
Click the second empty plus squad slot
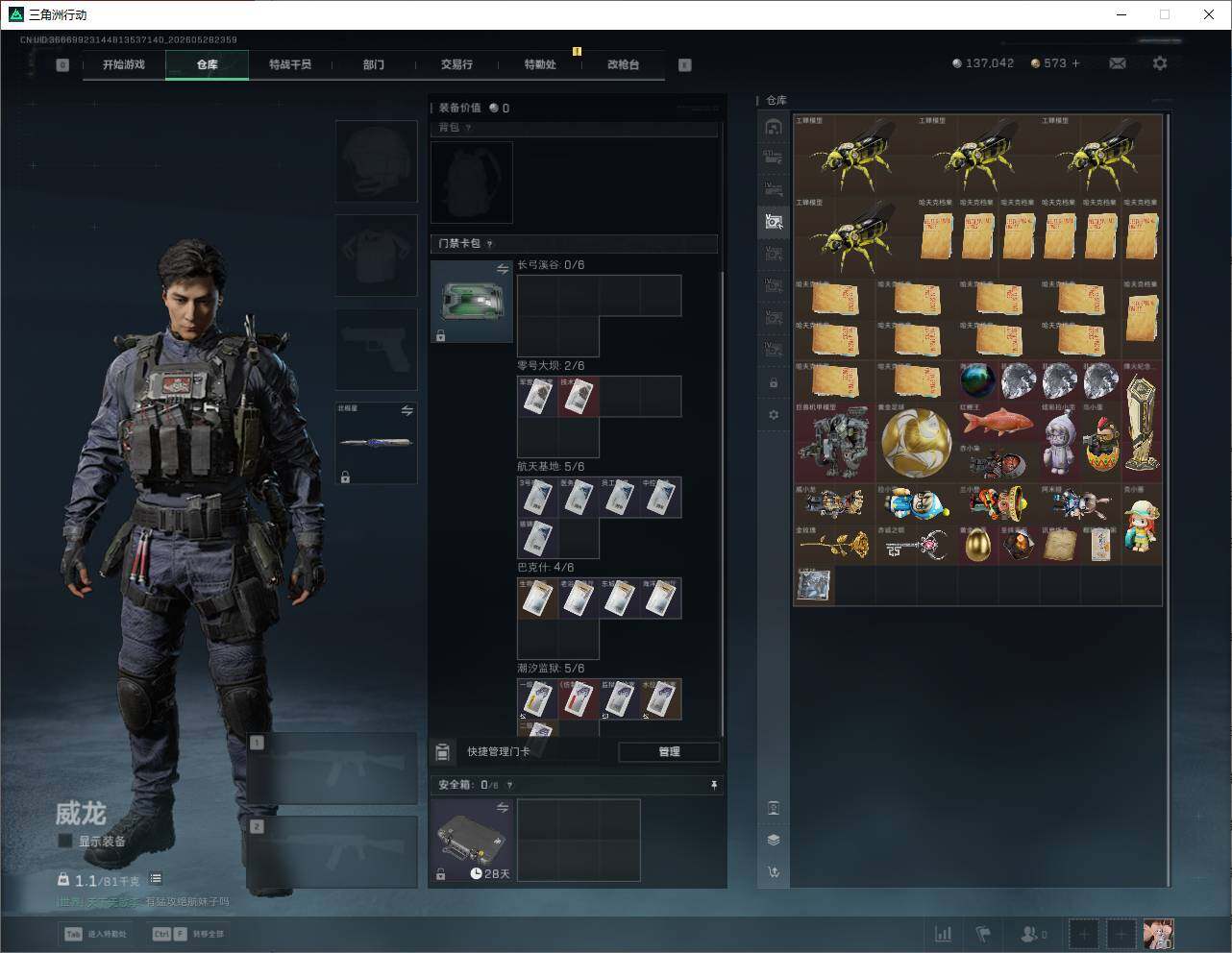1121,934
